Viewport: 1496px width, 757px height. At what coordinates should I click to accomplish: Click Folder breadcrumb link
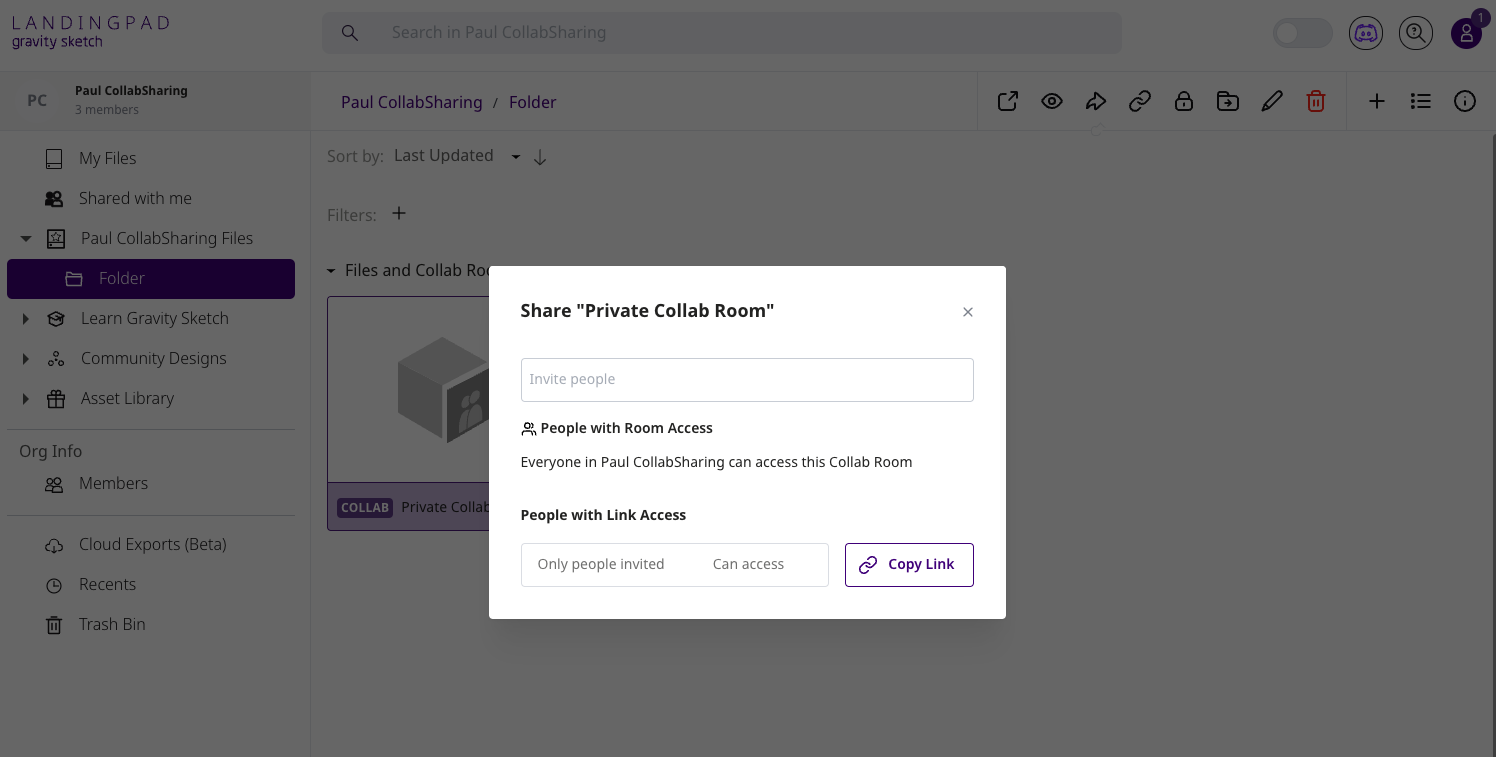click(533, 102)
